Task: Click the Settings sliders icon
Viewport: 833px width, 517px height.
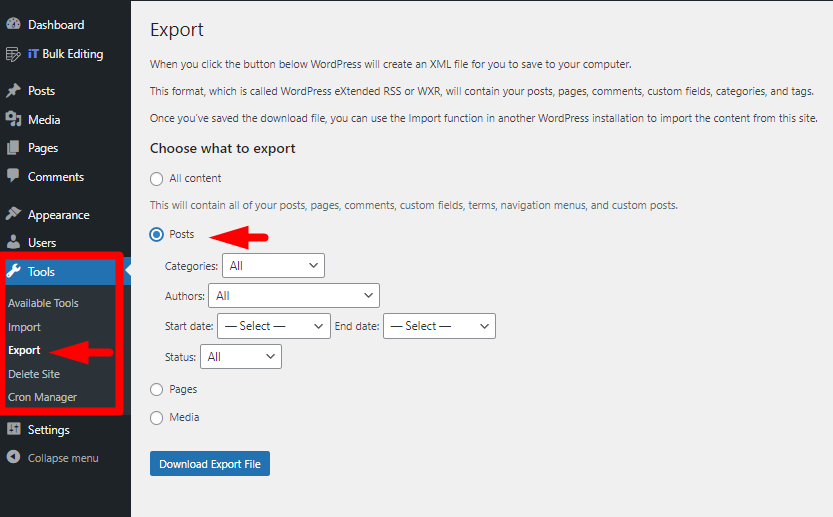Action: pyautogui.click(x=13, y=429)
